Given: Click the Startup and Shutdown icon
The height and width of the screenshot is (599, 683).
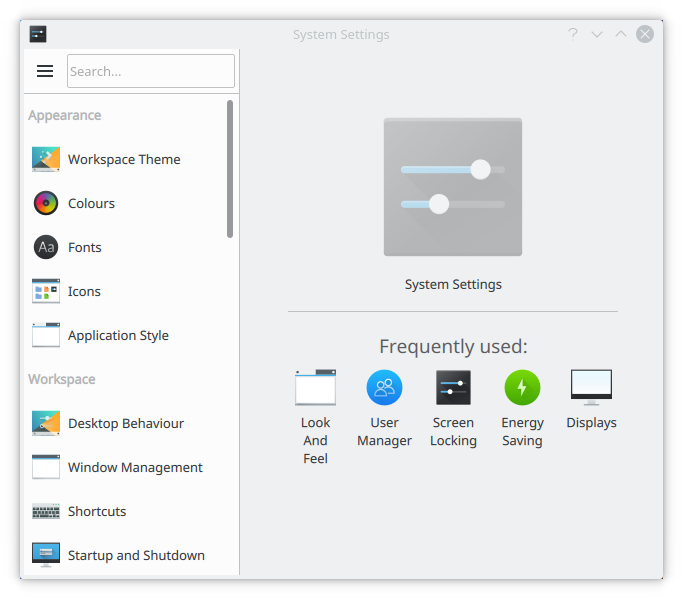Looking at the screenshot, I should (46, 555).
